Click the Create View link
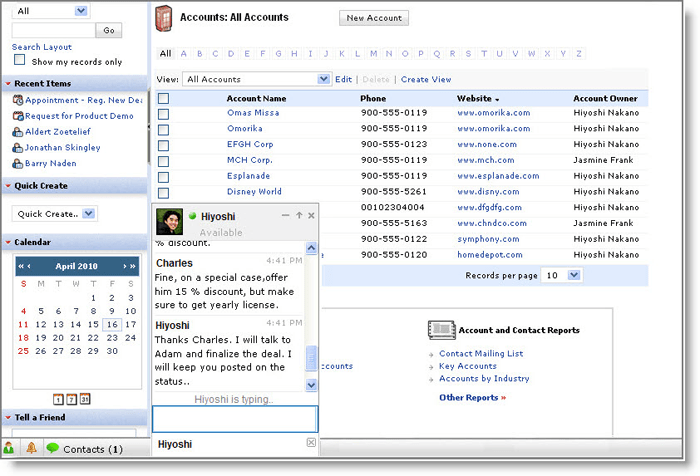Viewport: 700px width, 476px height. click(426, 79)
